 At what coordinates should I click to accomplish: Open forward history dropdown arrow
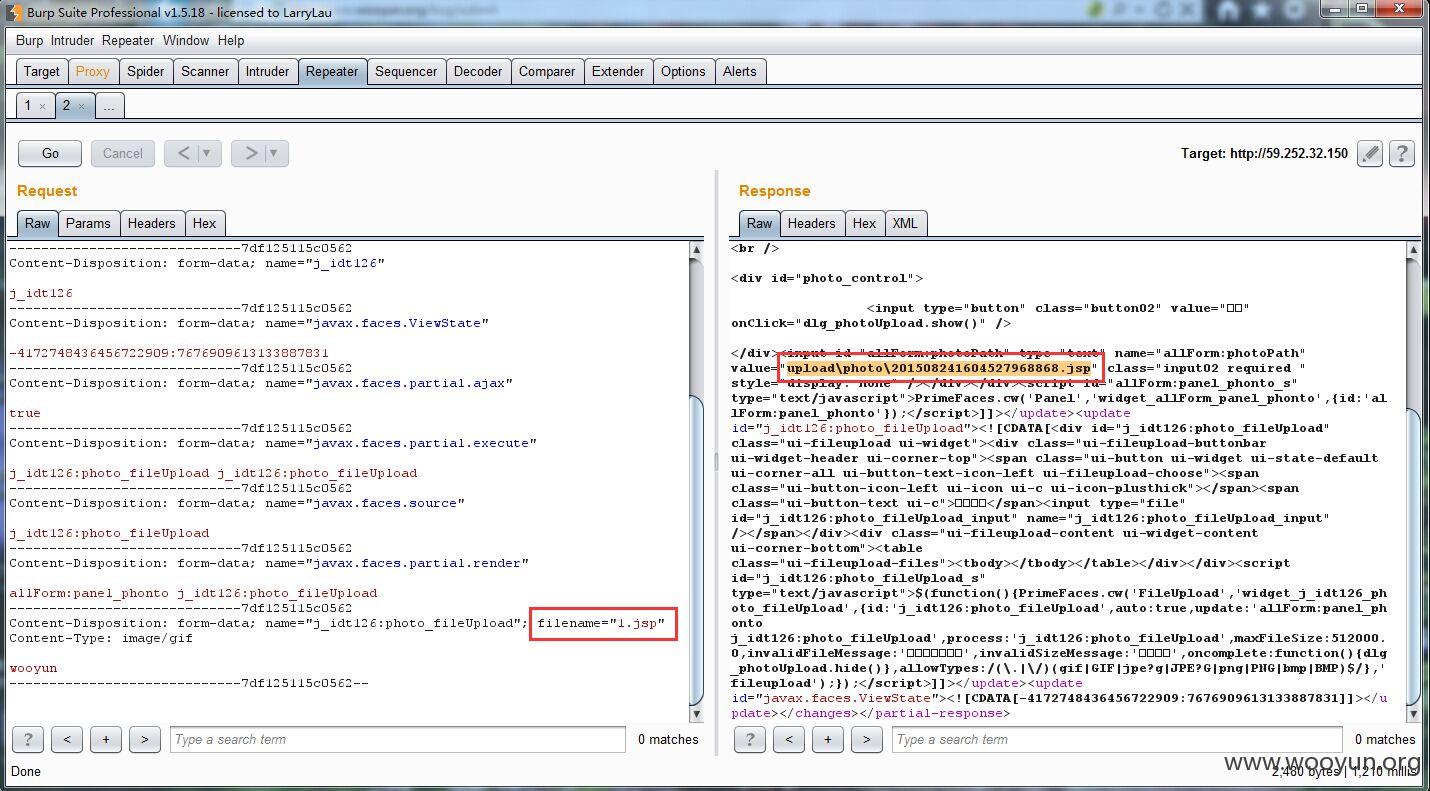275,153
